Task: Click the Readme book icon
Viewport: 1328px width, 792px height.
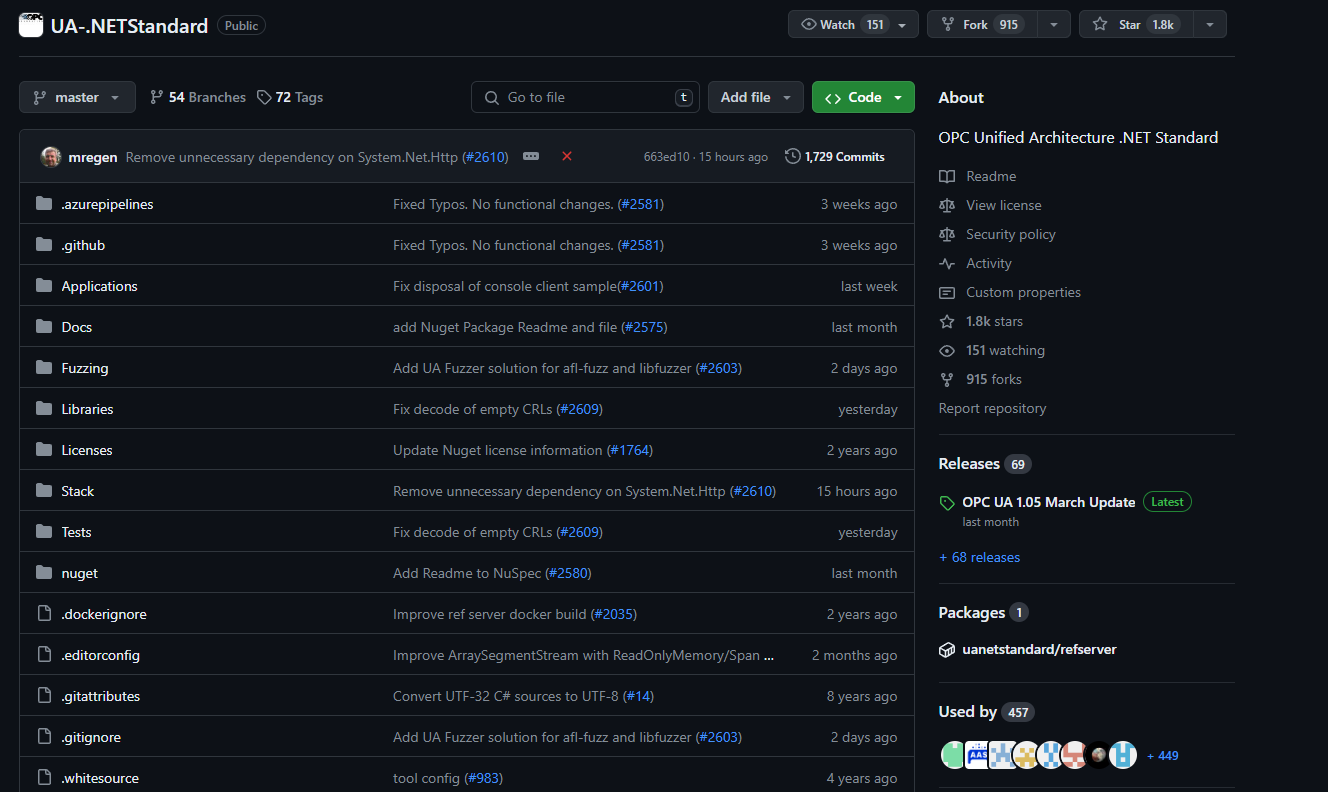Action: click(947, 176)
